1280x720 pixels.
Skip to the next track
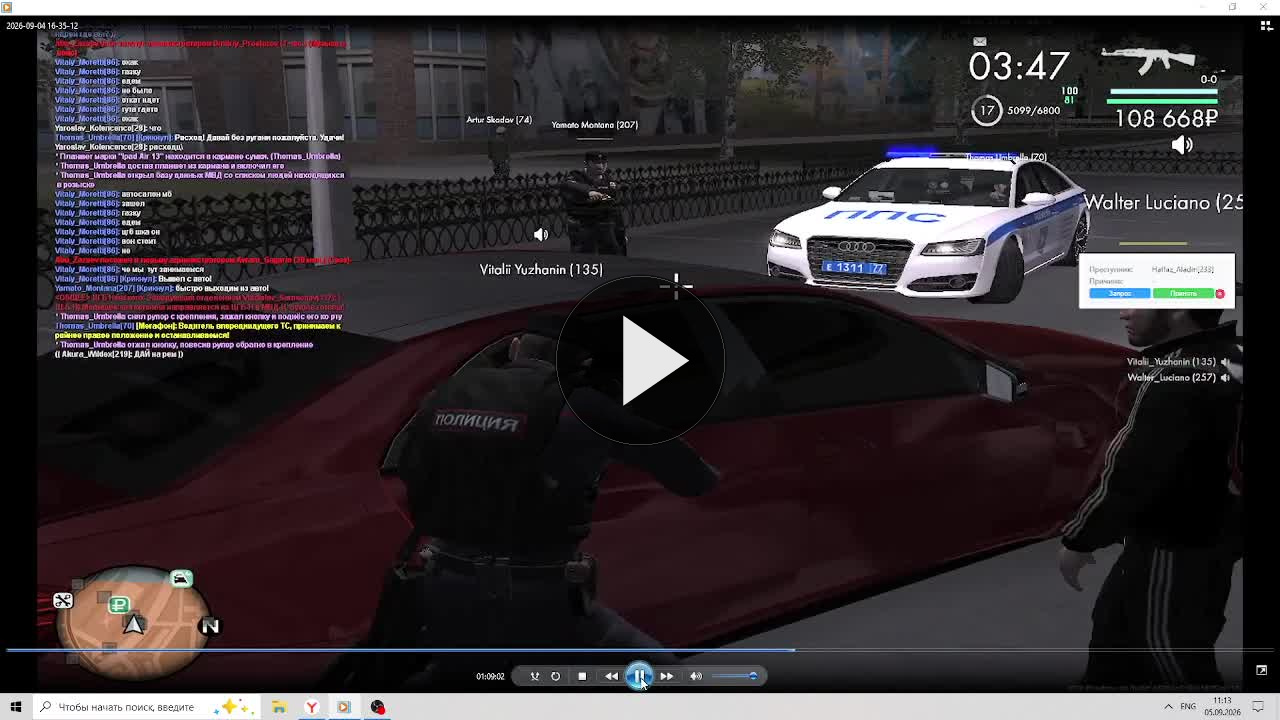click(666, 676)
